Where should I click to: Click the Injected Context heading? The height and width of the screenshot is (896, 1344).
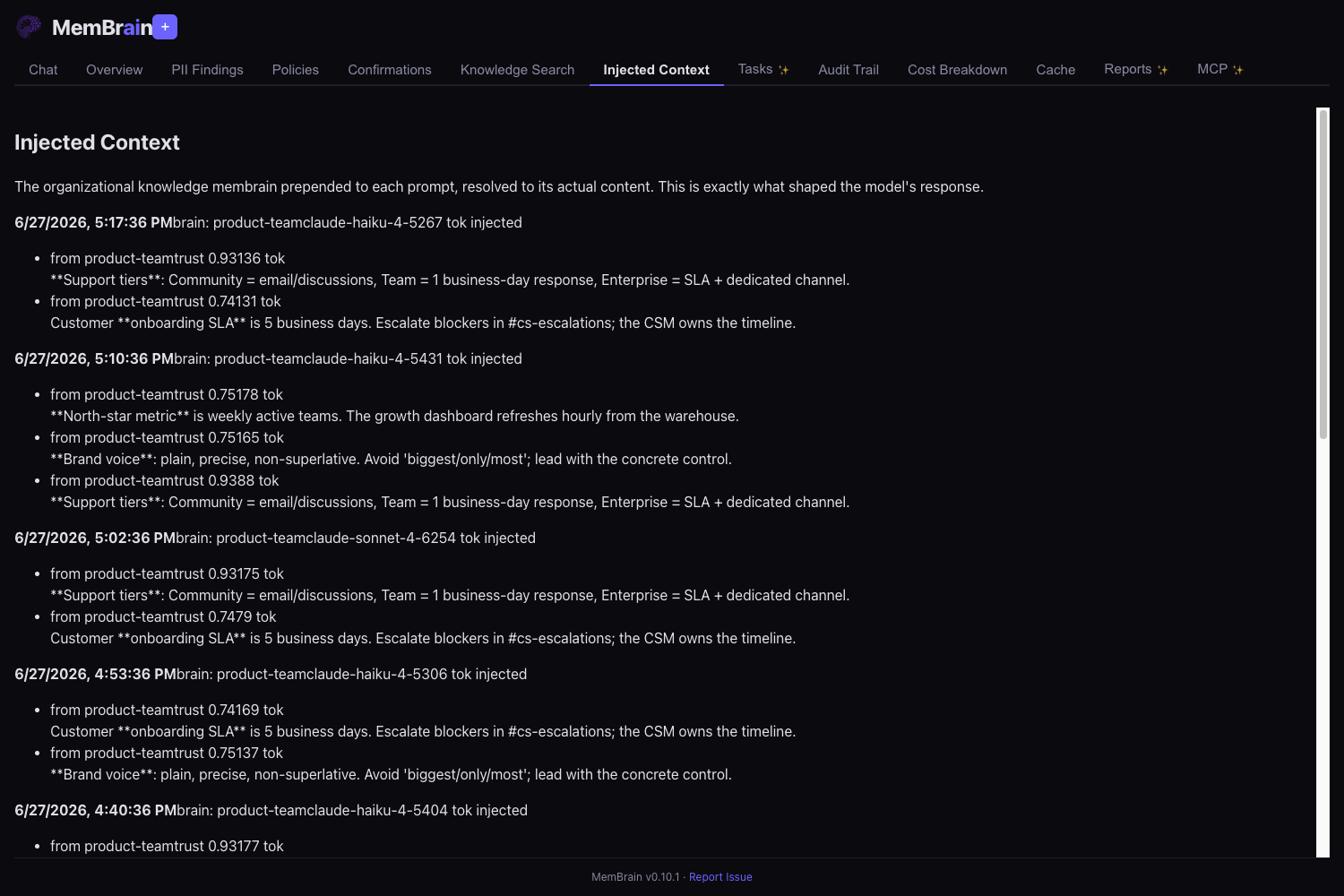(97, 142)
